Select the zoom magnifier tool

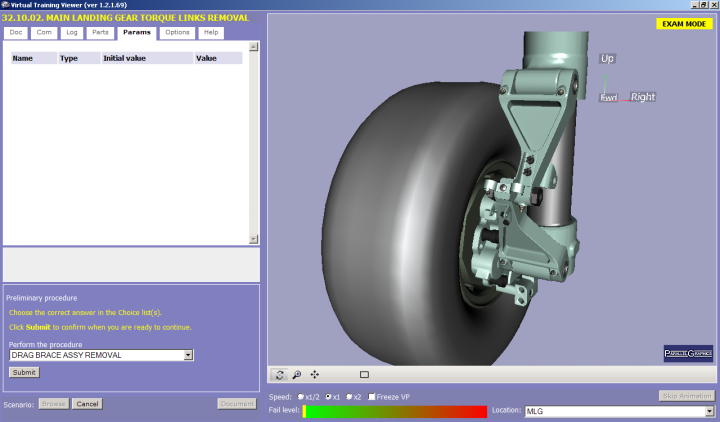[297, 374]
